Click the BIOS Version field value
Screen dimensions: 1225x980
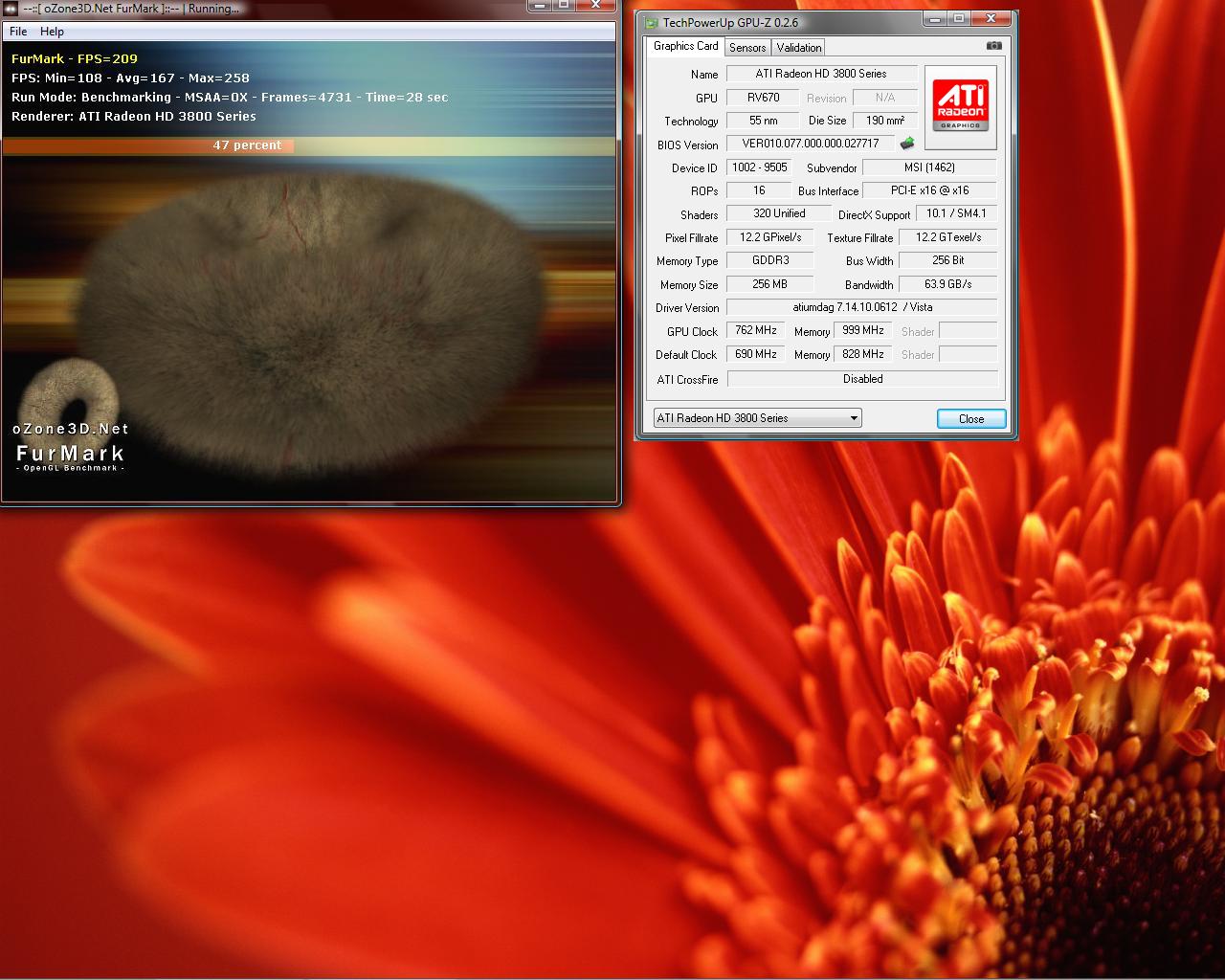(811, 144)
